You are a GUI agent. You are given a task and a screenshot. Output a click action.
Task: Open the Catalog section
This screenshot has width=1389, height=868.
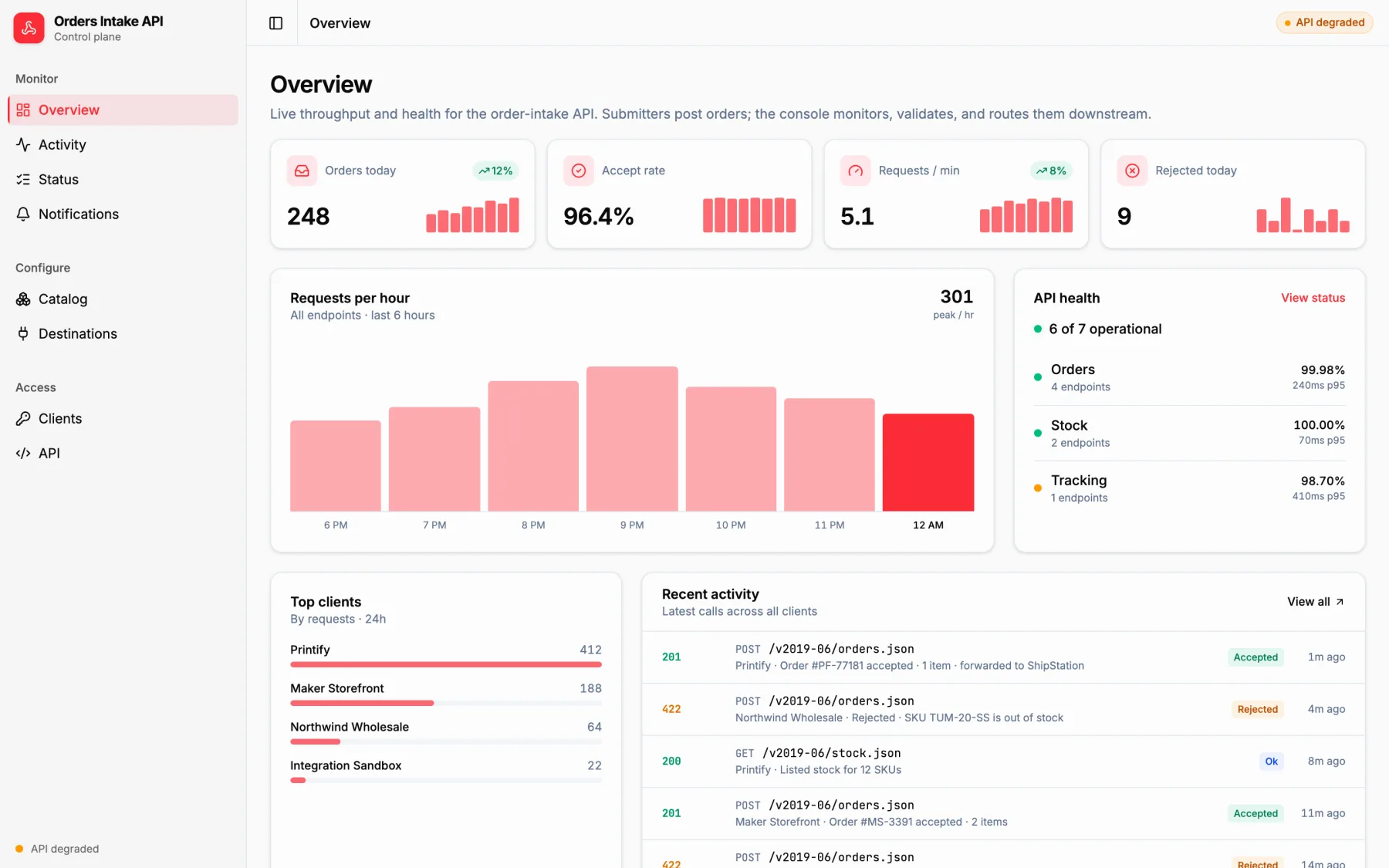(x=123, y=299)
